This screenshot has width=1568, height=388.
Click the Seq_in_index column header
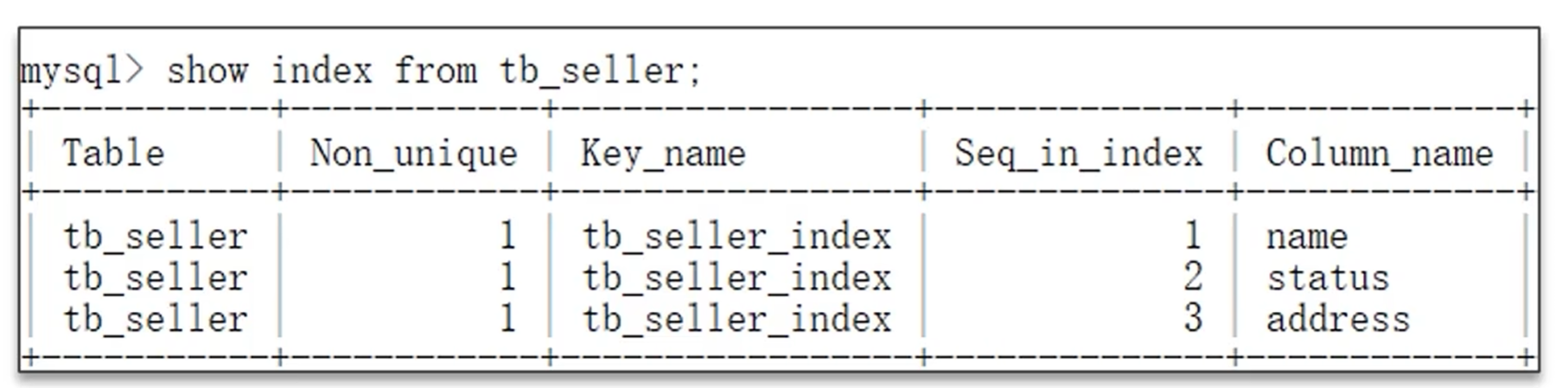click(1078, 154)
